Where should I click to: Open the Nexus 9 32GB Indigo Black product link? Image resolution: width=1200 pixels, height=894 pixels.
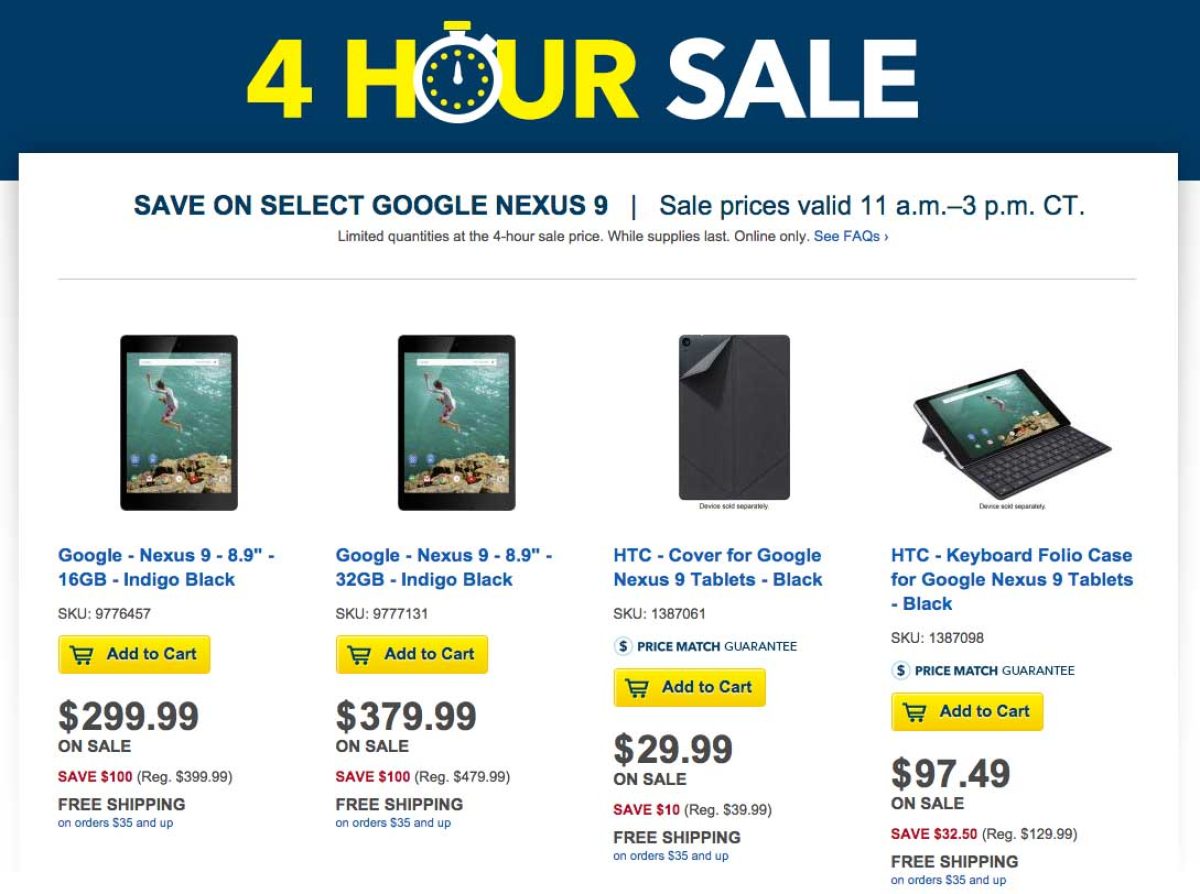pyautogui.click(x=443, y=567)
